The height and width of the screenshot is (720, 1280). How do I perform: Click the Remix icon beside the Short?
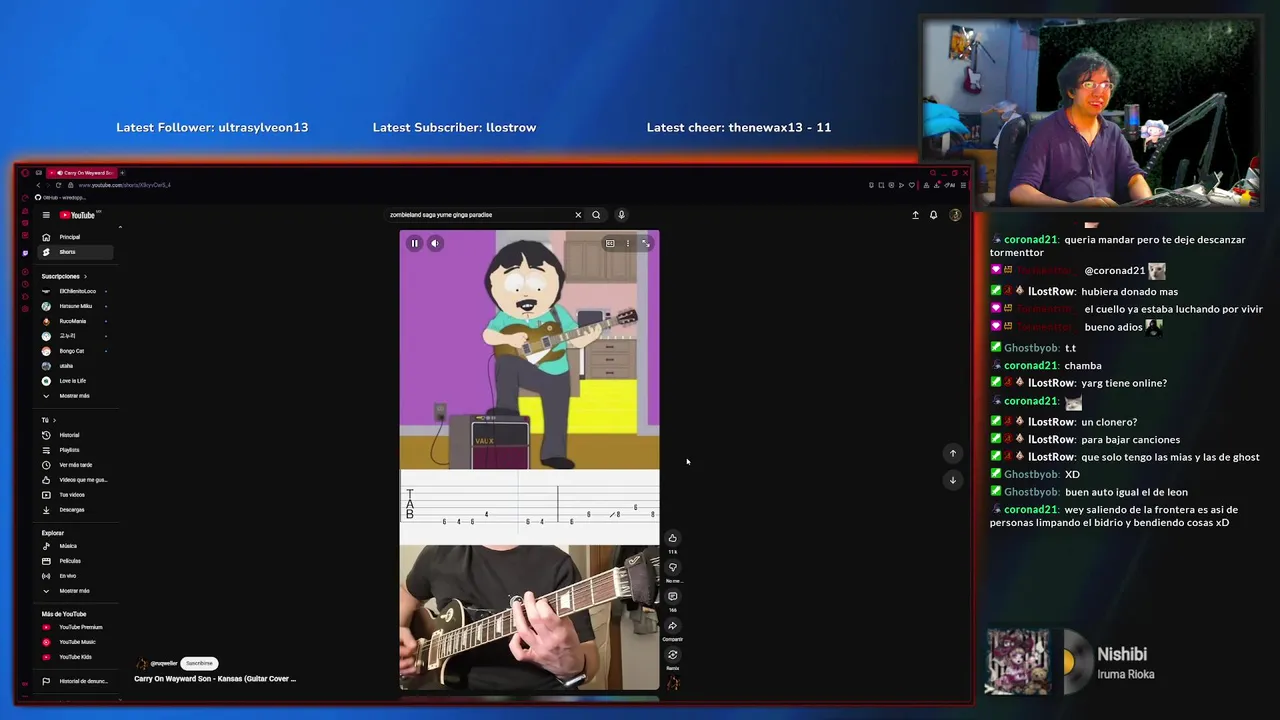click(x=672, y=655)
